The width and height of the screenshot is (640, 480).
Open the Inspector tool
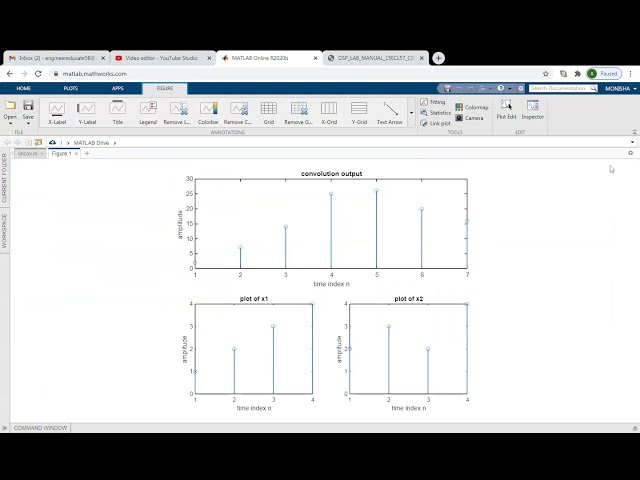tap(533, 109)
